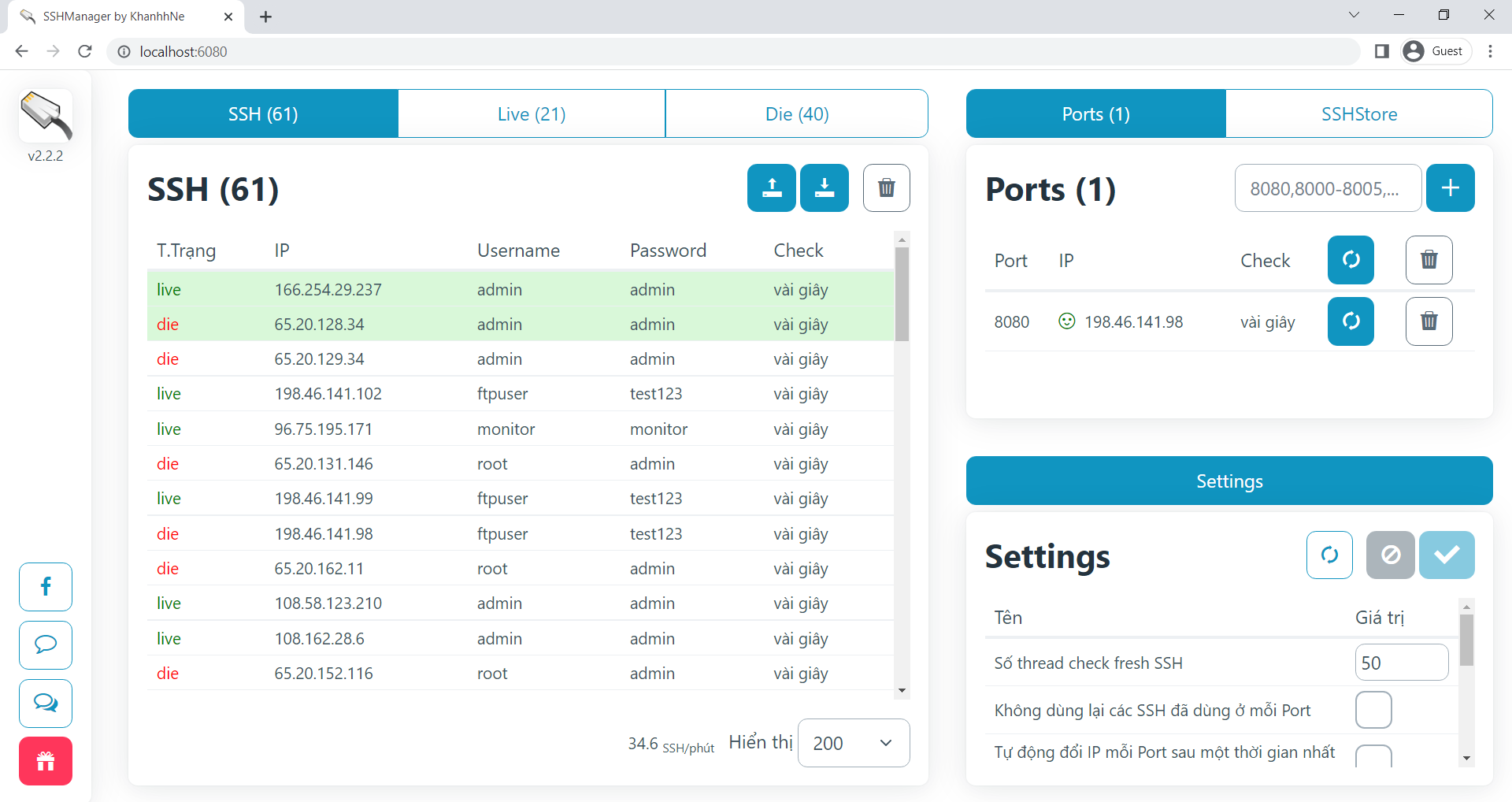Screen dimensions: 1512x802
Task: Refresh all ports in header row
Action: tap(1351, 260)
